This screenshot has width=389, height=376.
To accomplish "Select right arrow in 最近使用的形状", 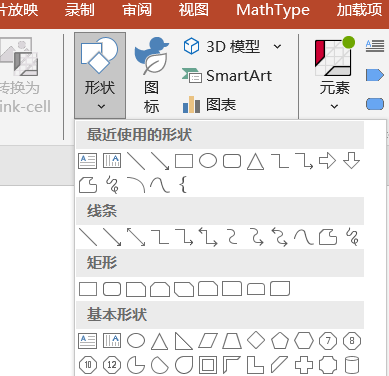I will [x=327, y=161].
